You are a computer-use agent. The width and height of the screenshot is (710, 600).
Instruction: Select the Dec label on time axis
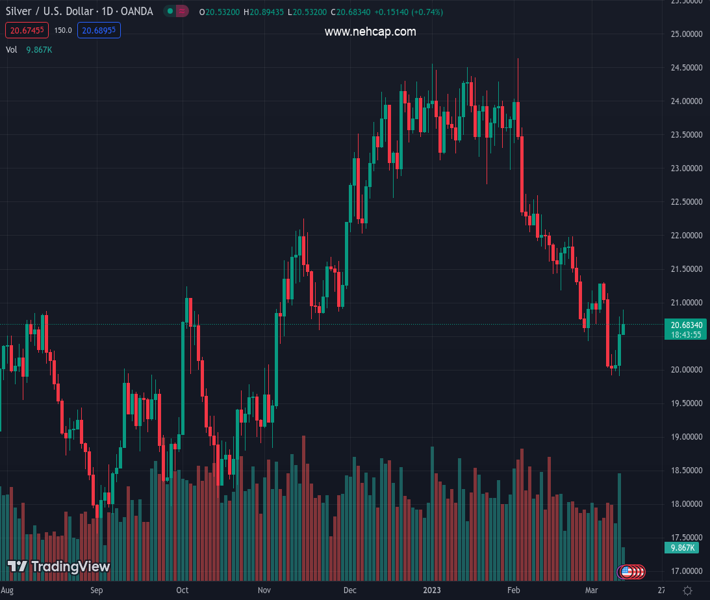[x=349, y=591]
